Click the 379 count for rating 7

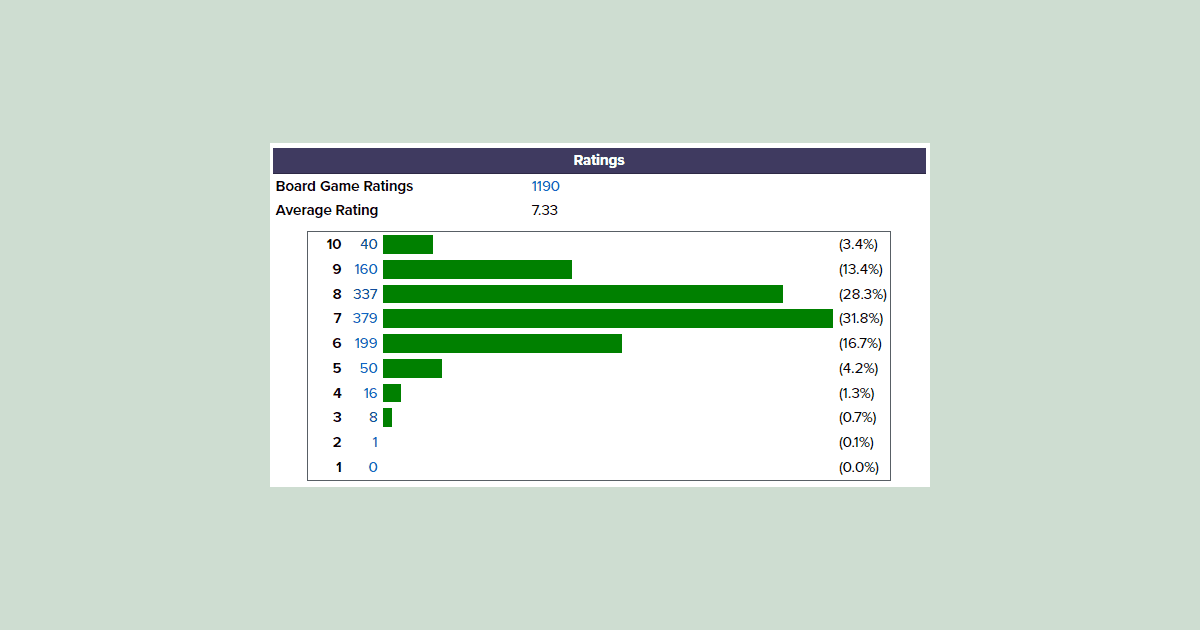pos(365,318)
